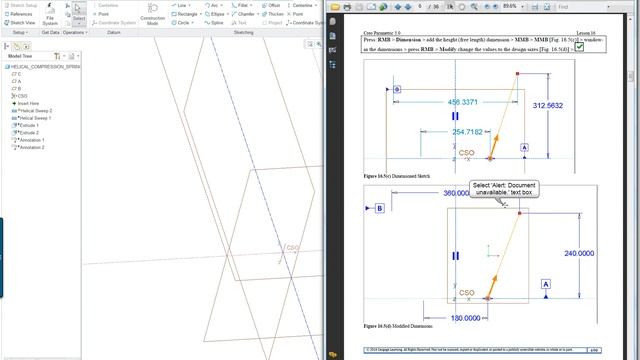Screen dimensions: 640x360
Task: Select Annotation 2 in model tree
Action: (28, 147)
